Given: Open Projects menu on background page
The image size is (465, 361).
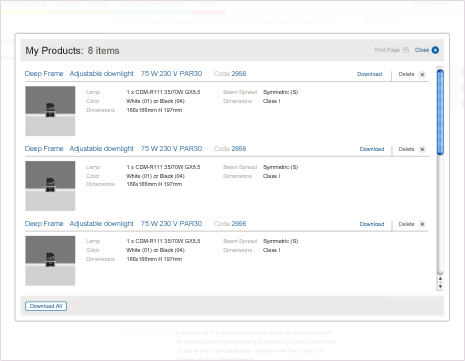Looking at the screenshot, I should click(207, 4).
